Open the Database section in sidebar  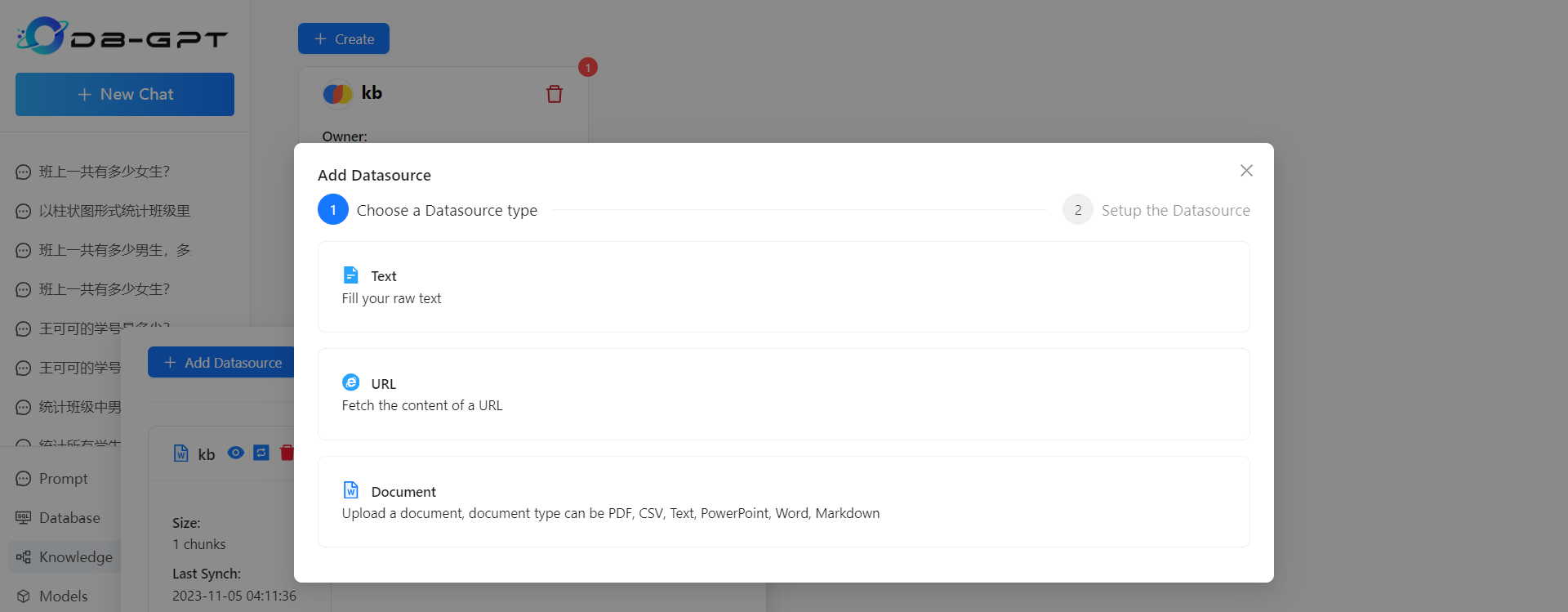69,518
